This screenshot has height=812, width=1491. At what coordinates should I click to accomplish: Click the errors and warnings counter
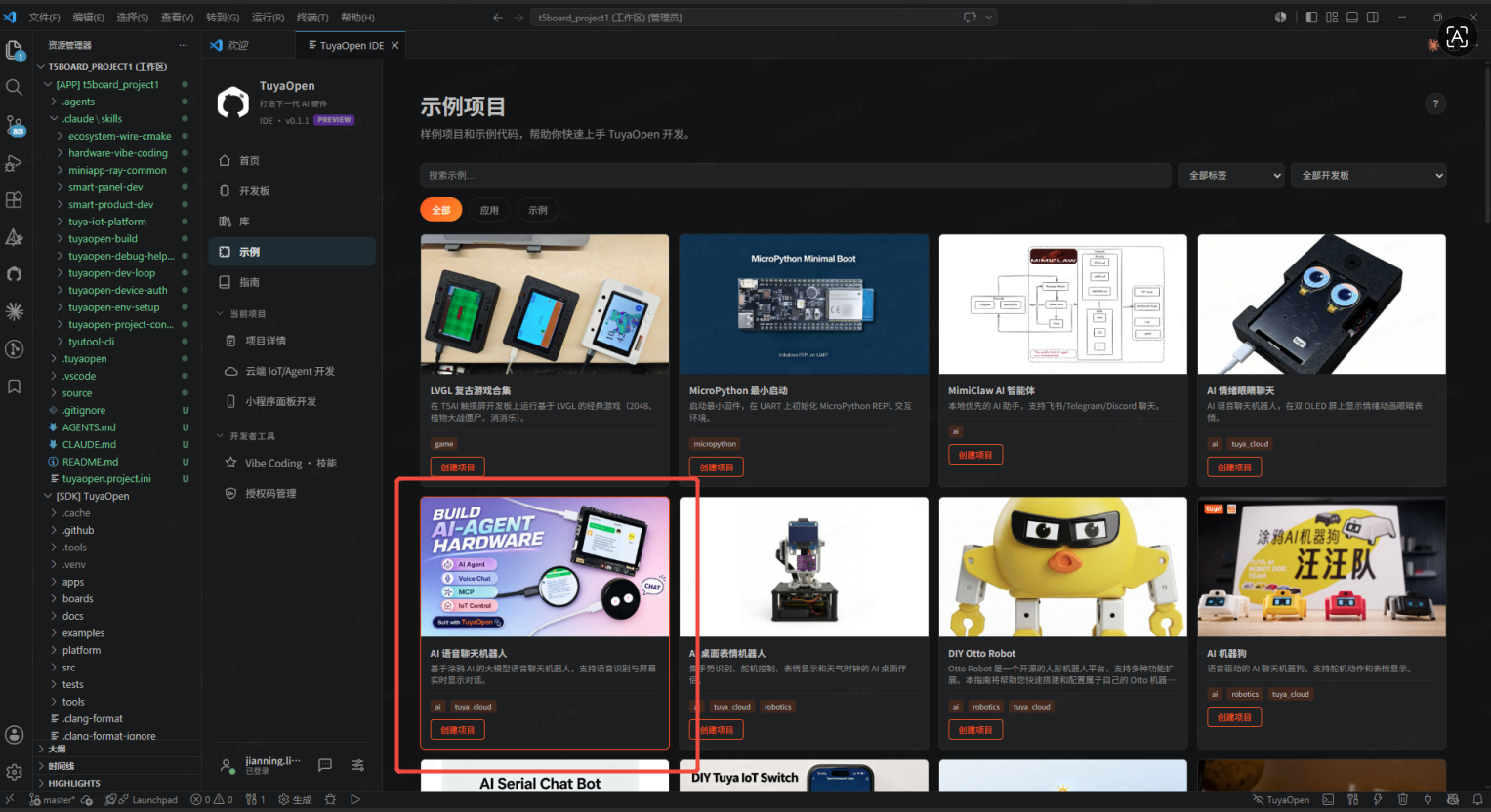(x=212, y=799)
